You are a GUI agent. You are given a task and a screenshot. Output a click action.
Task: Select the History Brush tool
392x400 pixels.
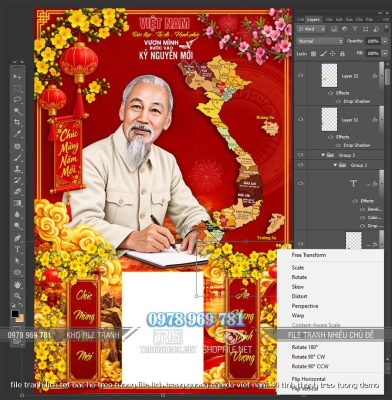[x=17, y=180]
